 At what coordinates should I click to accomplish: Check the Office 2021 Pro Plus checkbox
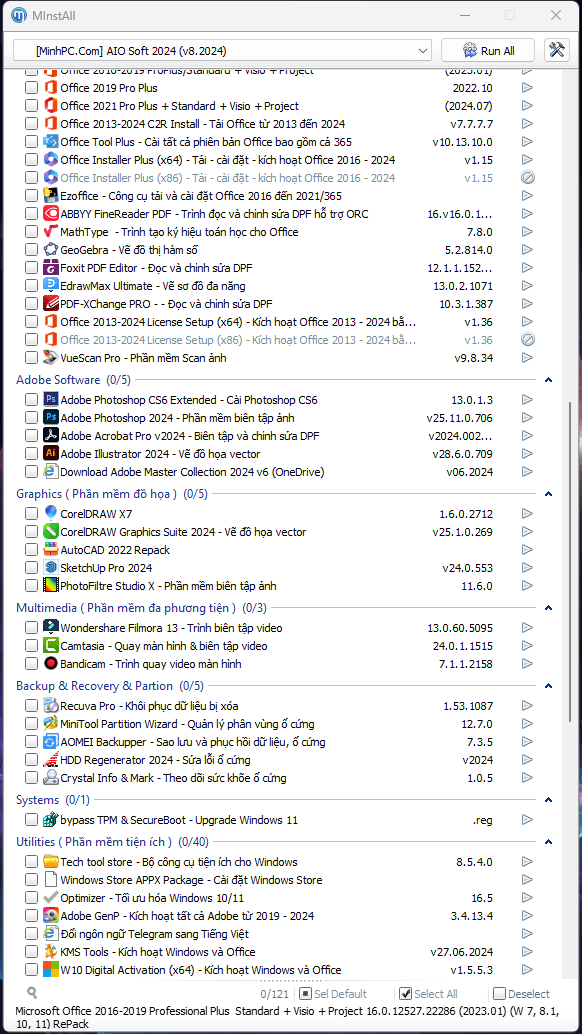point(31,106)
